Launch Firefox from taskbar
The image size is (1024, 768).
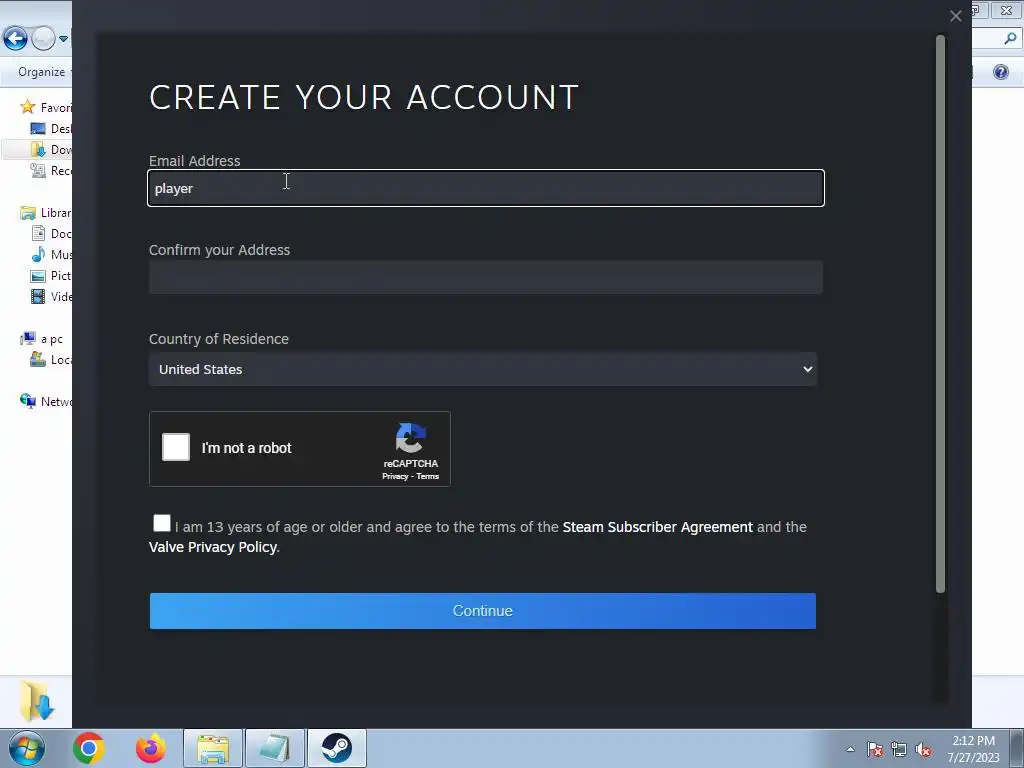tap(151, 748)
